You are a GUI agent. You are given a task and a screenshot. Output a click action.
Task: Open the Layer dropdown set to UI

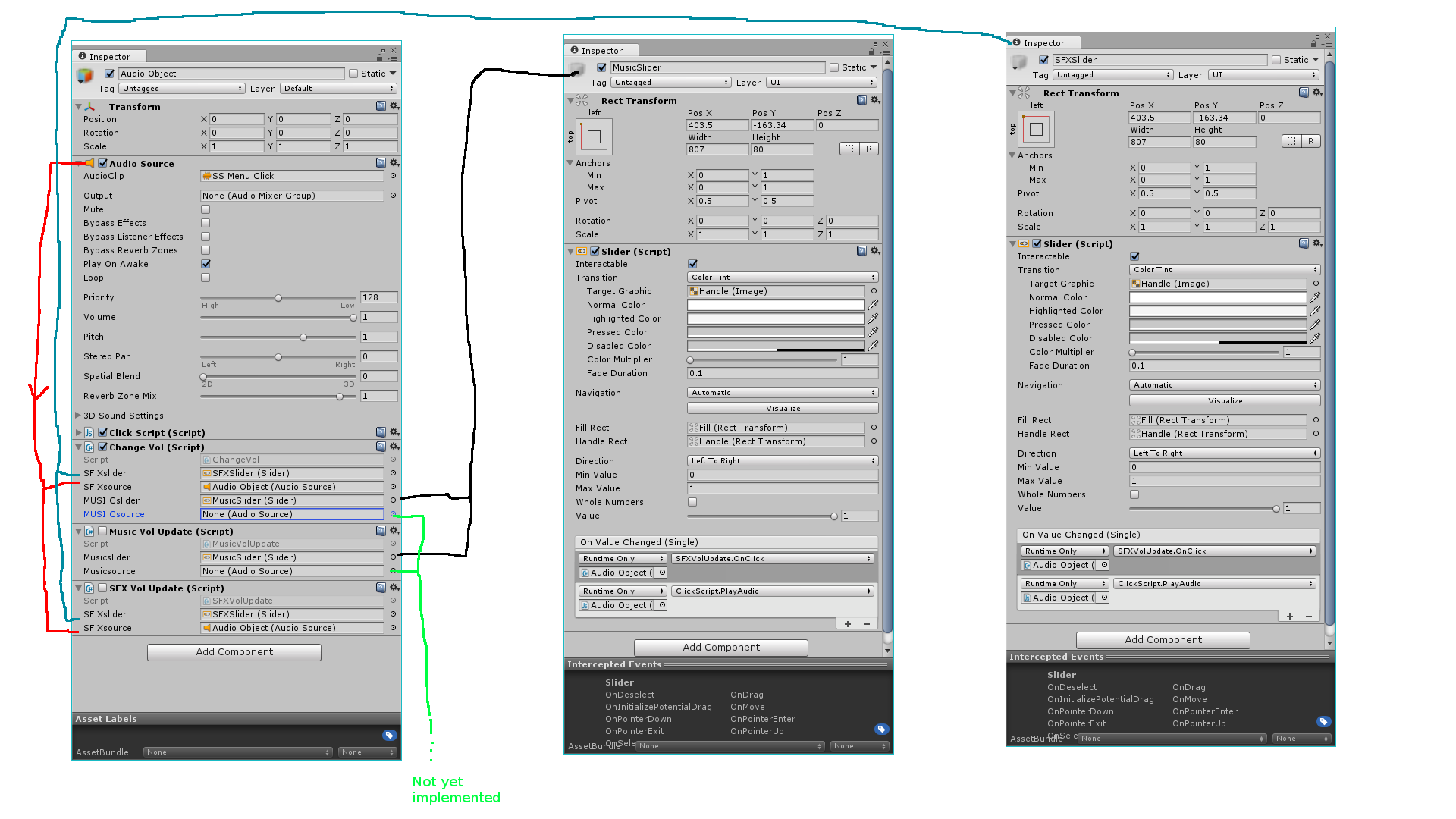pos(821,82)
